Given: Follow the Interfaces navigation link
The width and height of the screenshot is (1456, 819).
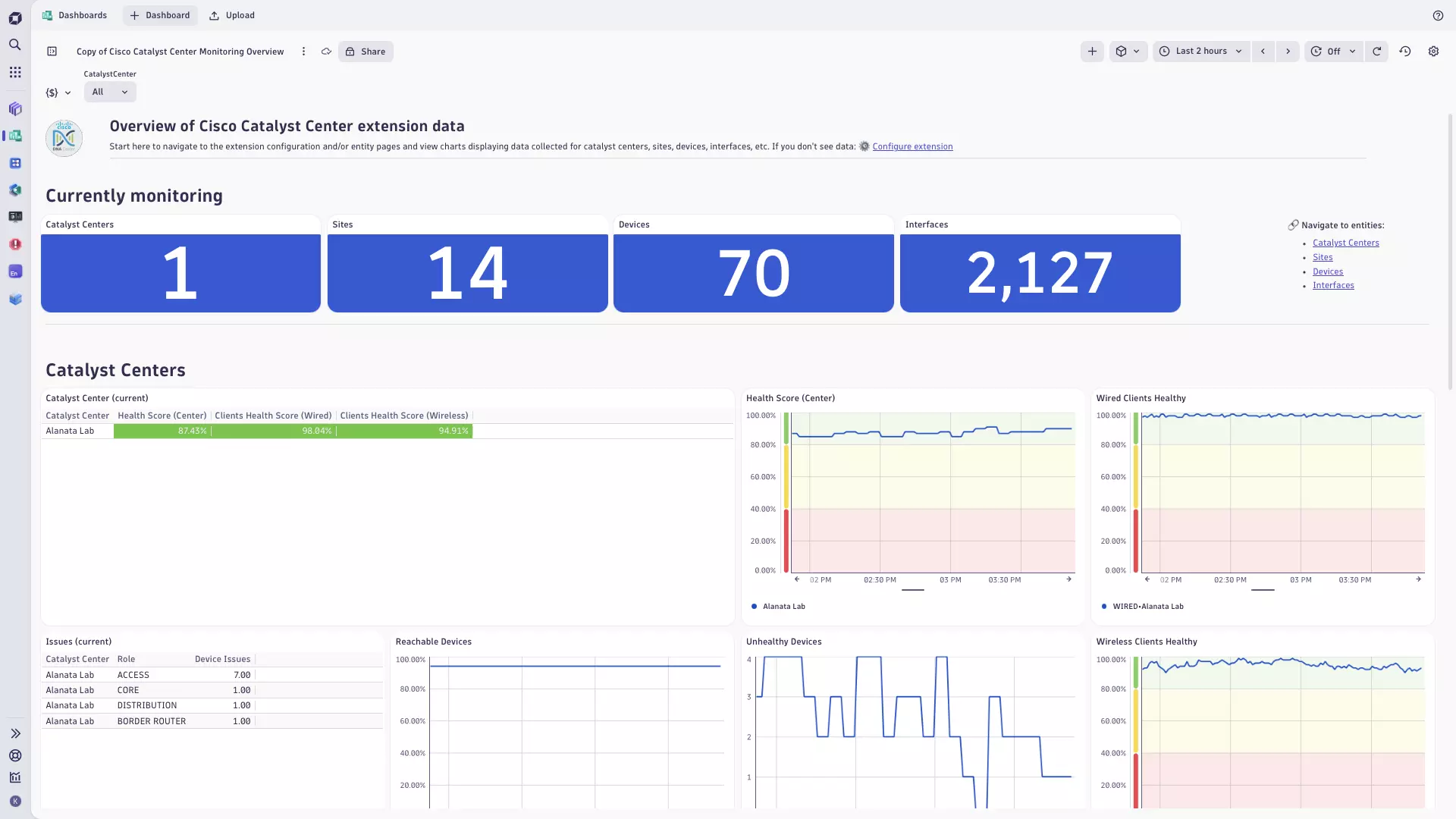Looking at the screenshot, I should (x=1334, y=285).
